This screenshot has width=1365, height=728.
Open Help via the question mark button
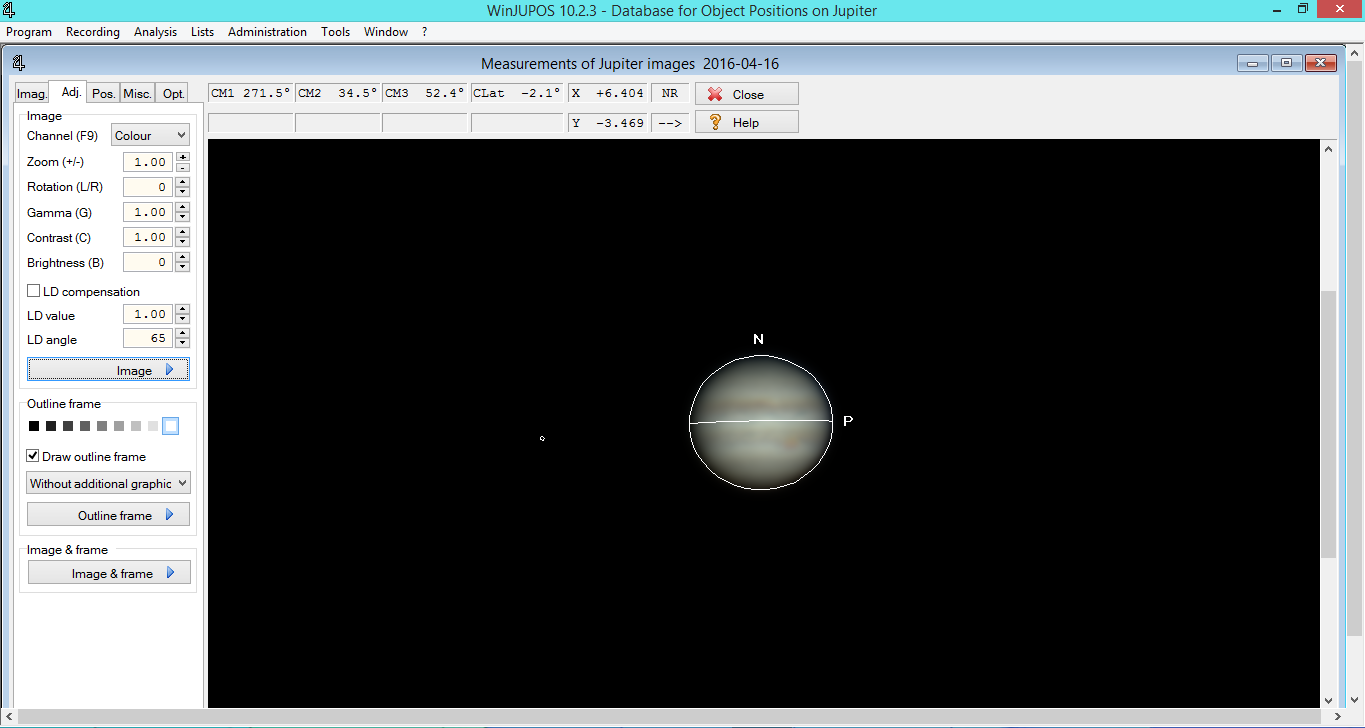tap(746, 122)
